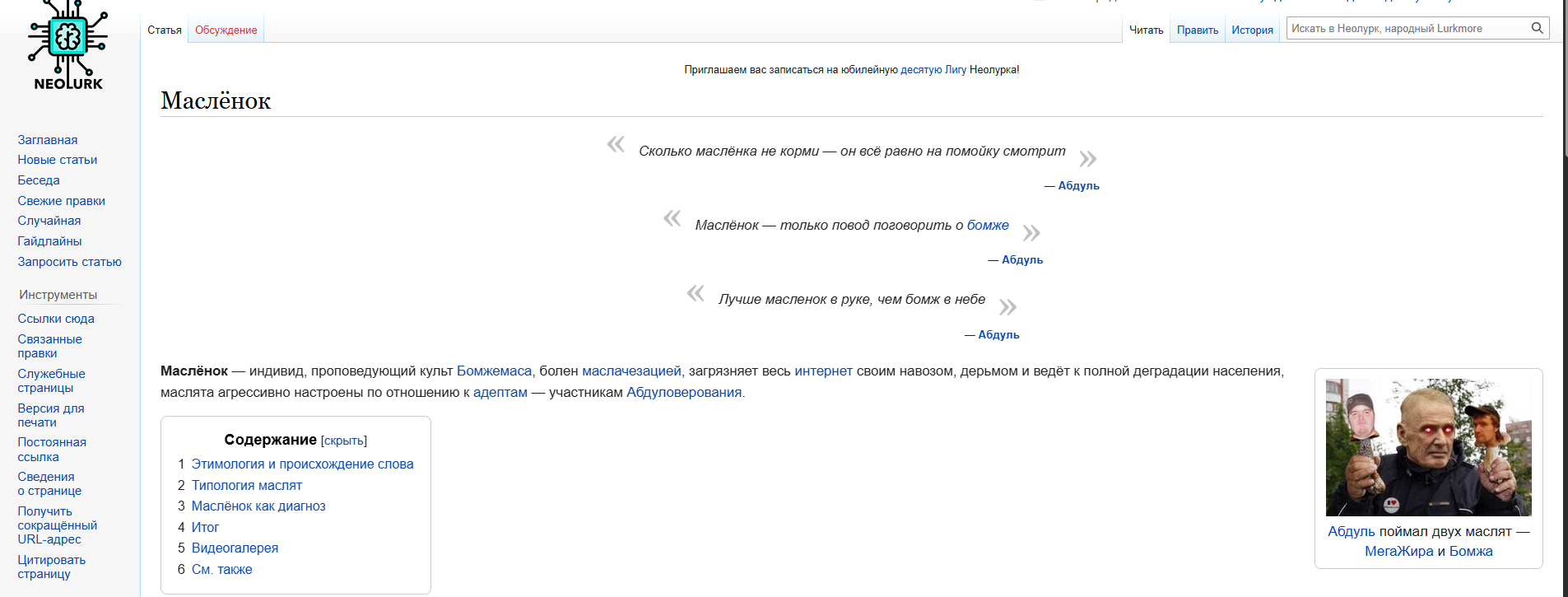Select the Читать tab

click(x=1146, y=30)
